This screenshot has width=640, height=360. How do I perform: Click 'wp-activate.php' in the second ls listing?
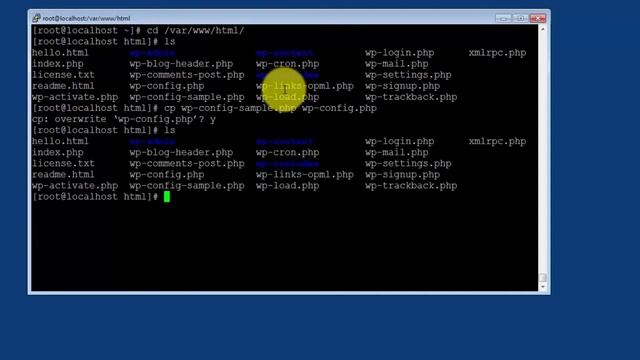[75, 186]
